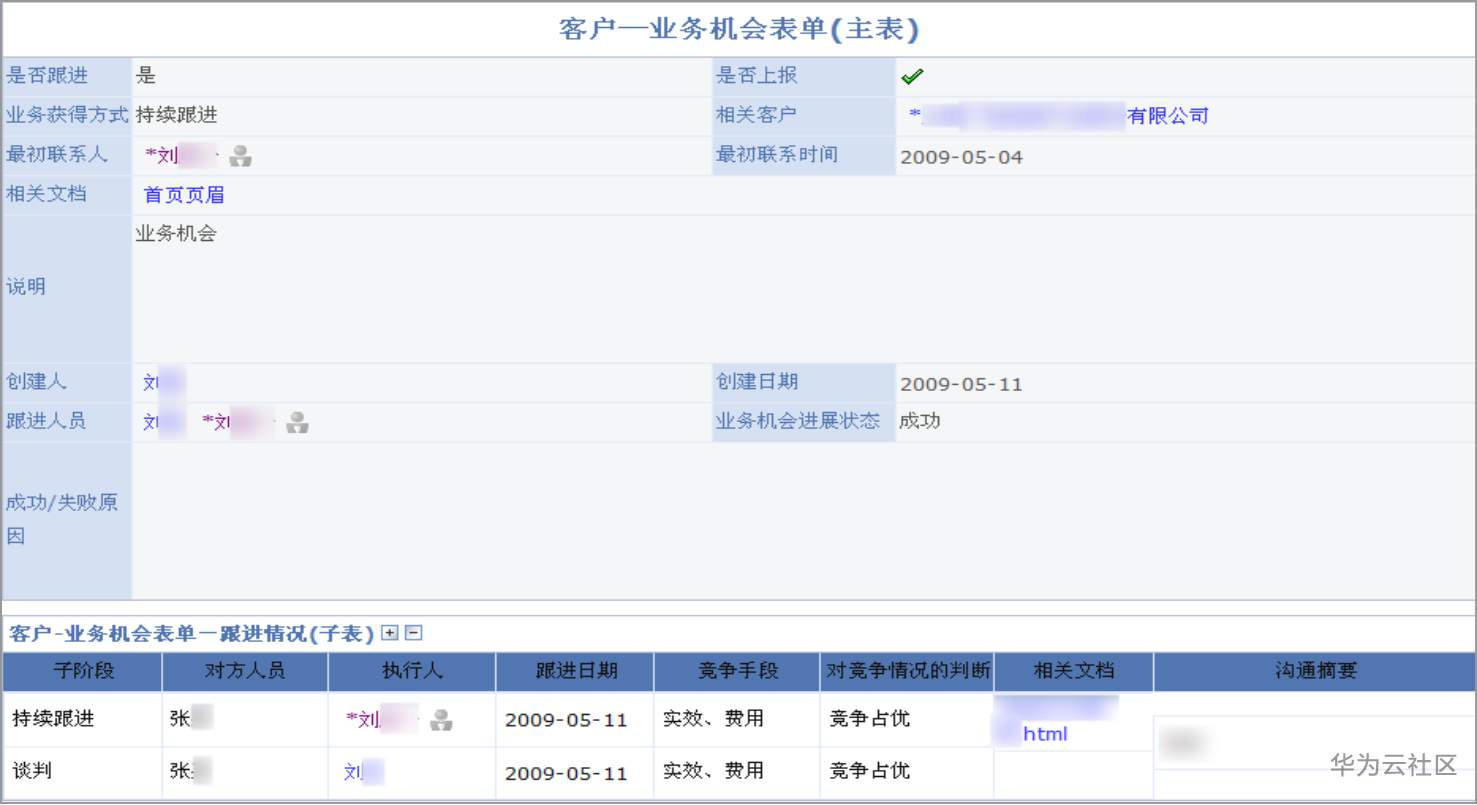Click the 创建人 field label
Screen dimensions: 1477x805
[x=36, y=381]
